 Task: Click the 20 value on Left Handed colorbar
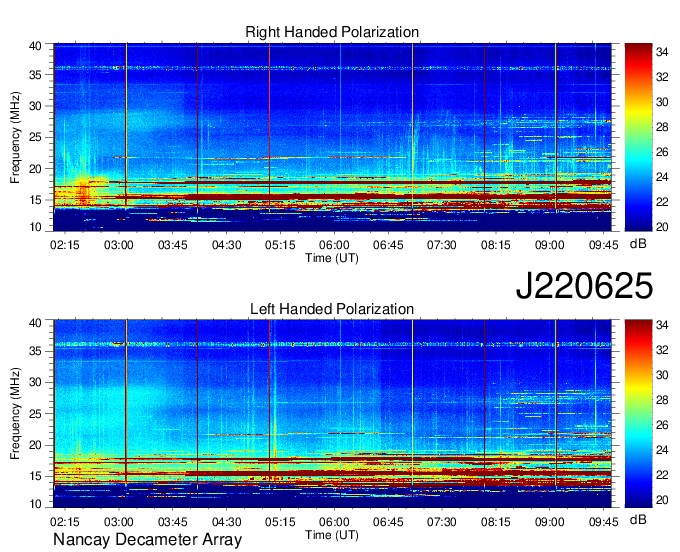coord(662,500)
